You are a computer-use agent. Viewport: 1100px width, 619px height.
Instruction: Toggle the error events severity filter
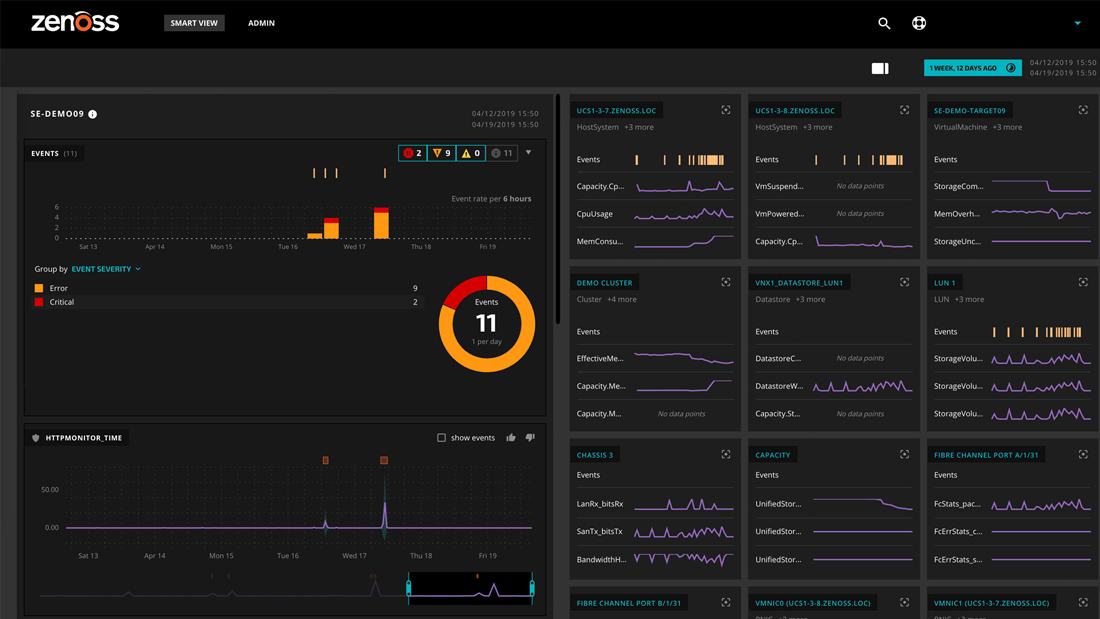[441, 153]
